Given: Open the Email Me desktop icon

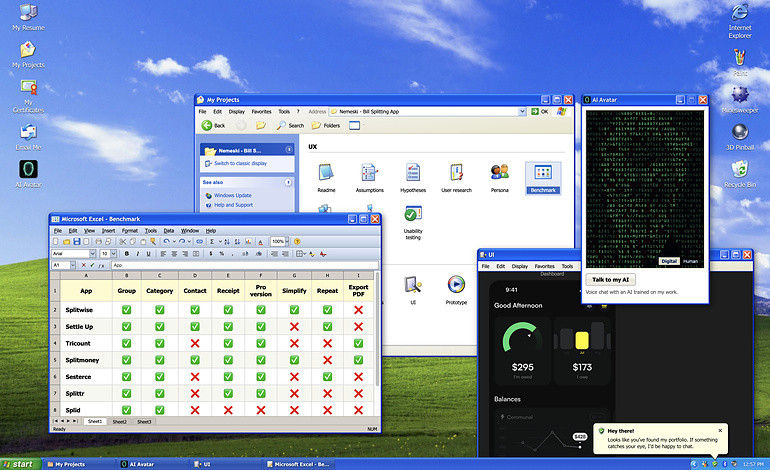Looking at the screenshot, I should coord(28,137).
